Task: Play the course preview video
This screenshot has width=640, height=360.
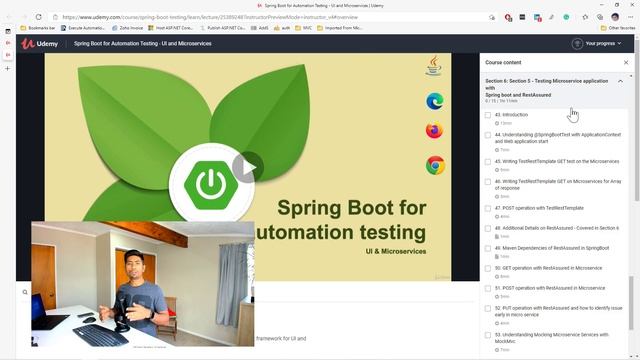Action: pos(248,167)
